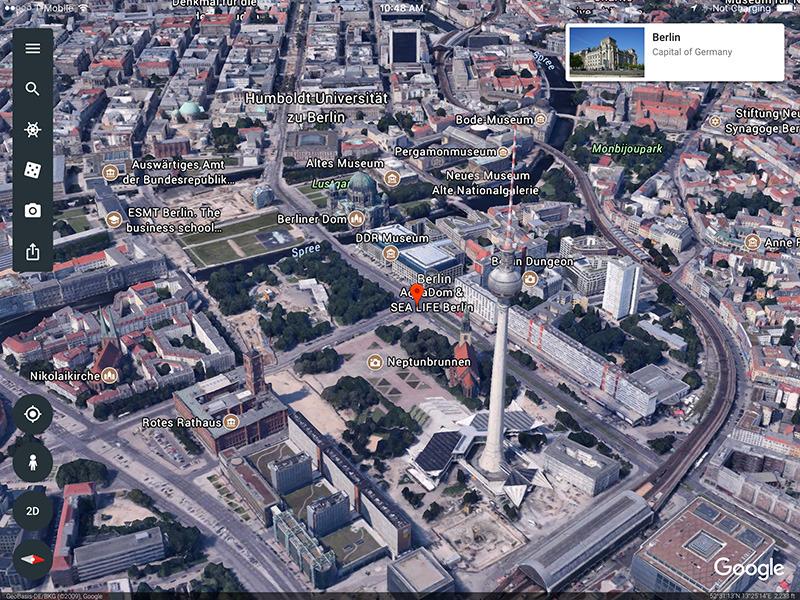The height and width of the screenshot is (600, 800).
Task: Open the camera postcard tool
Action: point(33,210)
